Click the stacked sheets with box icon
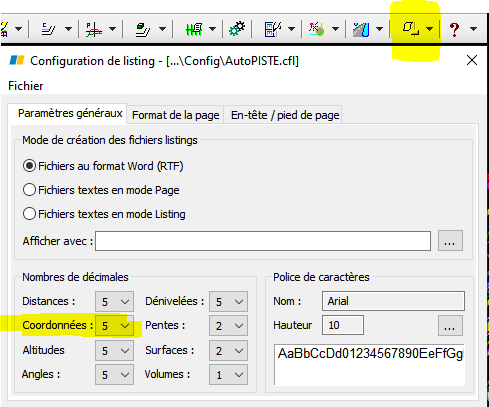 (x=142, y=29)
